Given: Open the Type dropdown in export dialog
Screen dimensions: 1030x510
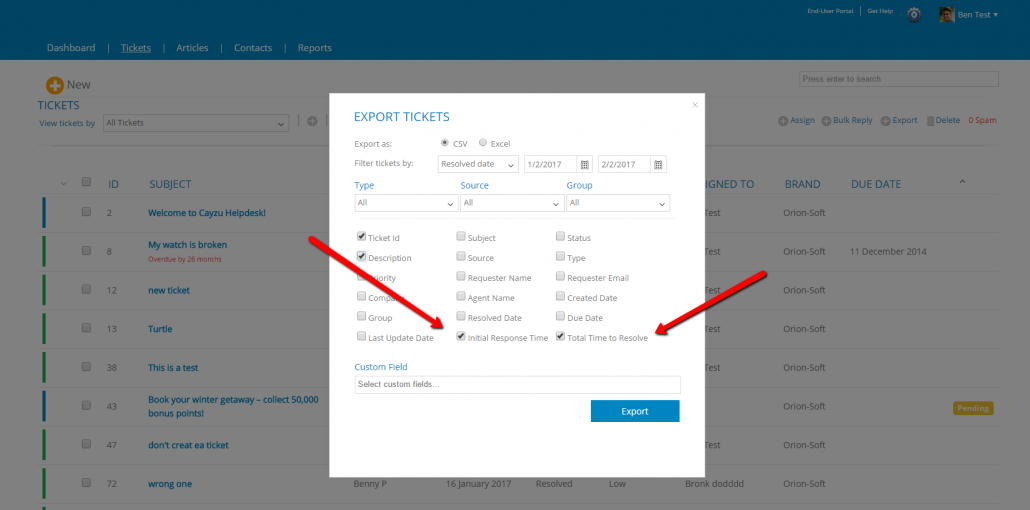Looking at the screenshot, I should coord(406,203).
